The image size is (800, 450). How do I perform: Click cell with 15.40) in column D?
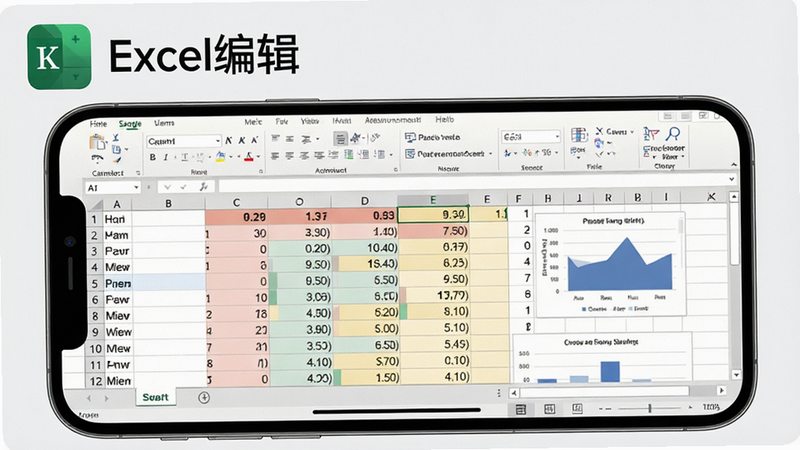pyautogui.click(x=365, y=264)
